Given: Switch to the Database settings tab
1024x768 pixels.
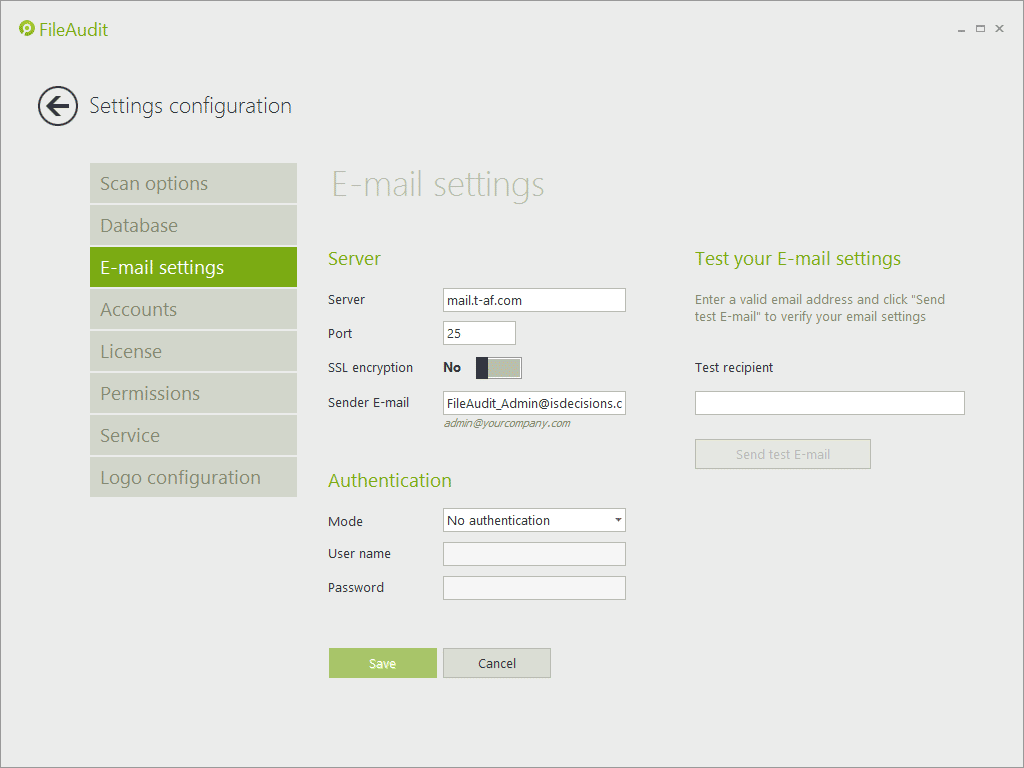Looking at the screenshot, I should pyautogui.click(x=193, y=226).
